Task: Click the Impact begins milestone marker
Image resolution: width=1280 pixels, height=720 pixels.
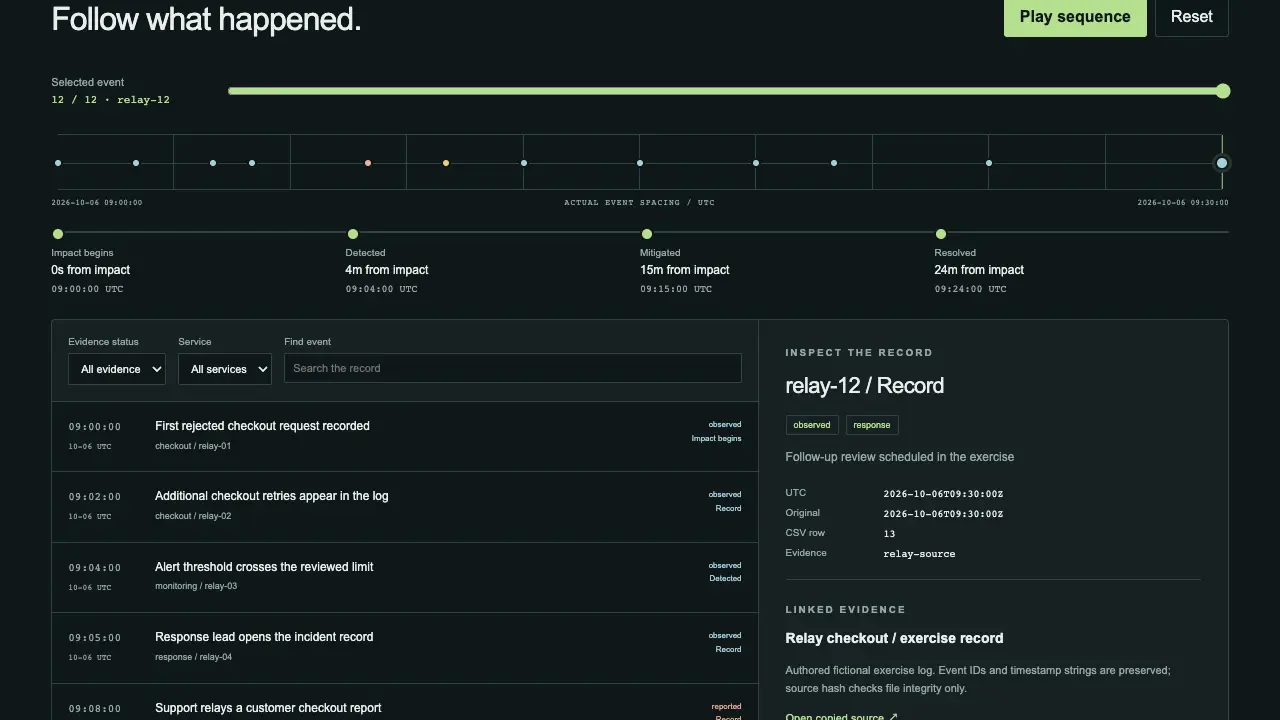Action: coord(58,234)
